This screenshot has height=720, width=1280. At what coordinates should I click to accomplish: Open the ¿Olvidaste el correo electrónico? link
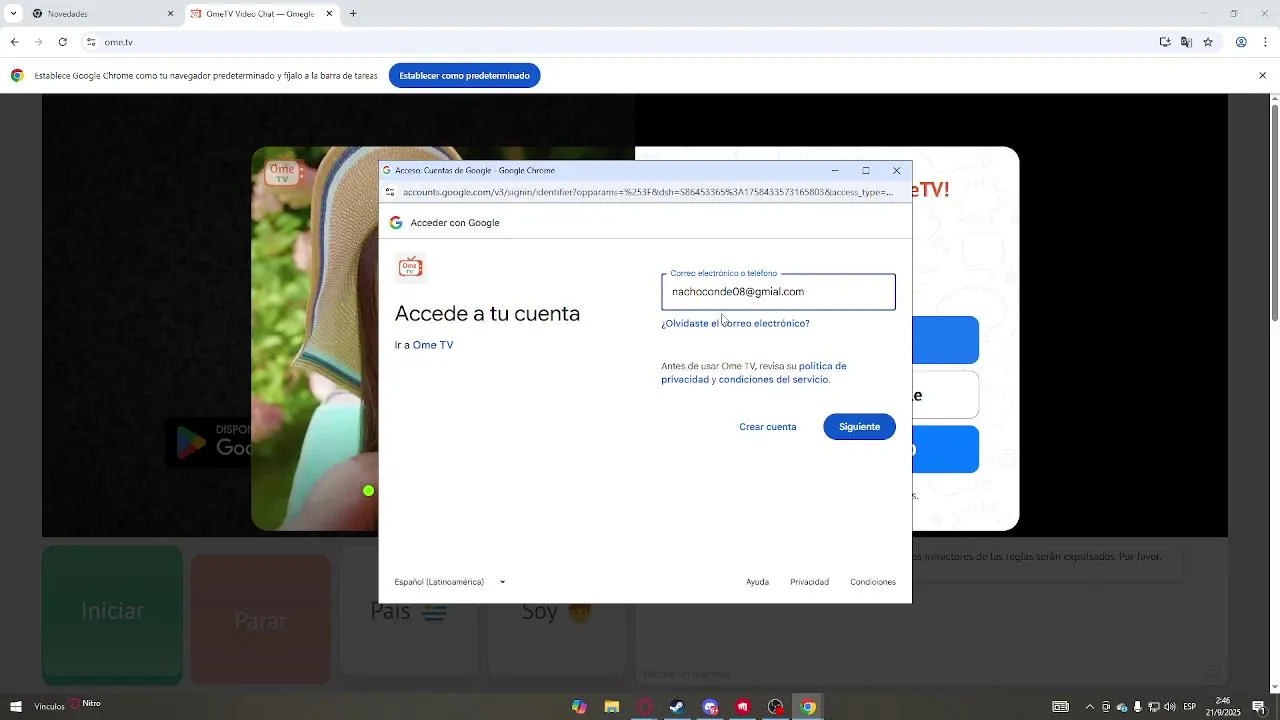click(735, 324)
